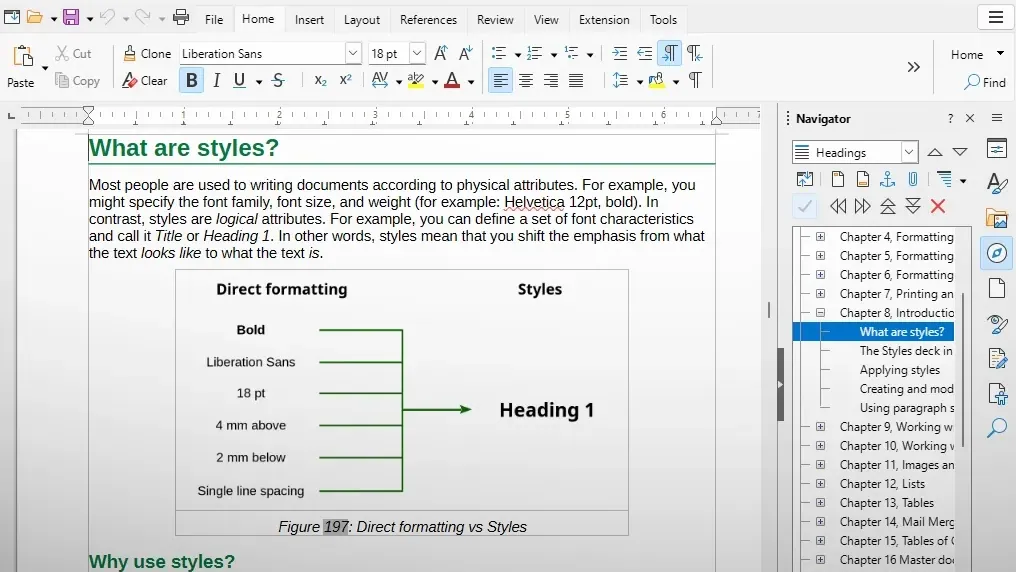Apply red font color
This screenshot has width=1016, height=572.
(452, 80)
